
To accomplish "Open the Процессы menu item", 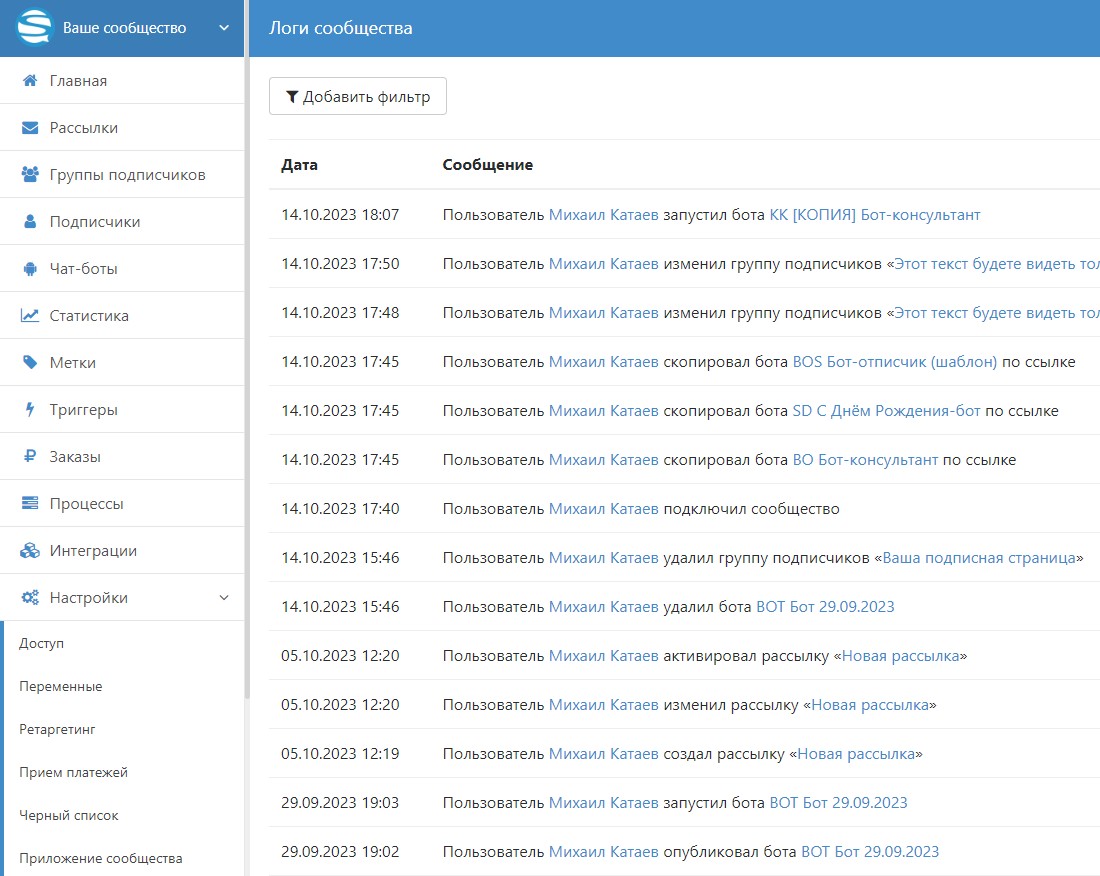I will [86, 504].
